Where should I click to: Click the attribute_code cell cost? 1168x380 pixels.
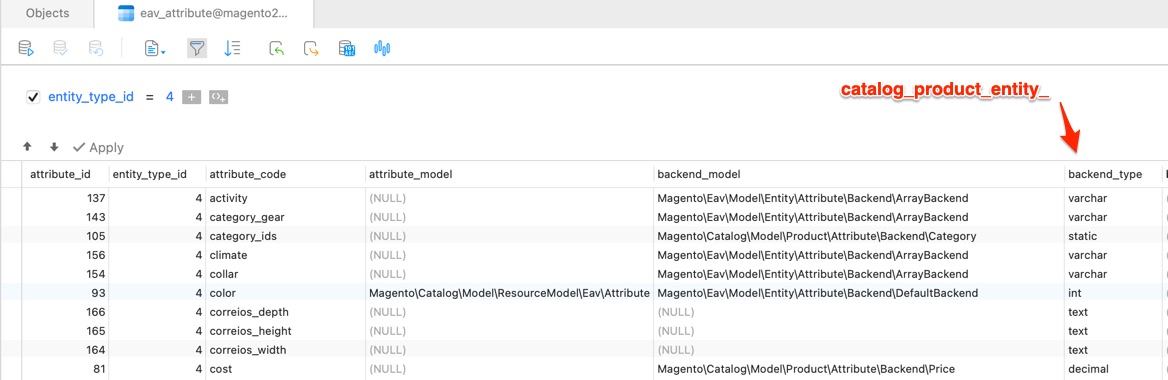285,369
